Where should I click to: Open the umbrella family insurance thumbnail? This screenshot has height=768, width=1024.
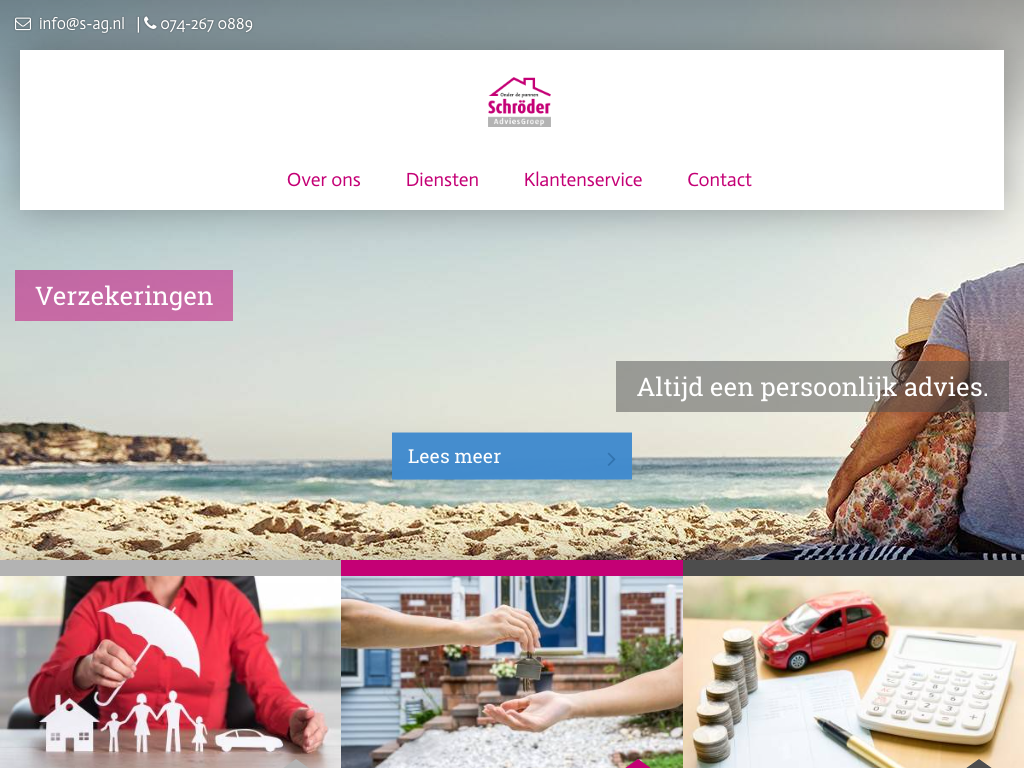pyautogui.click(x=170, y=672)
